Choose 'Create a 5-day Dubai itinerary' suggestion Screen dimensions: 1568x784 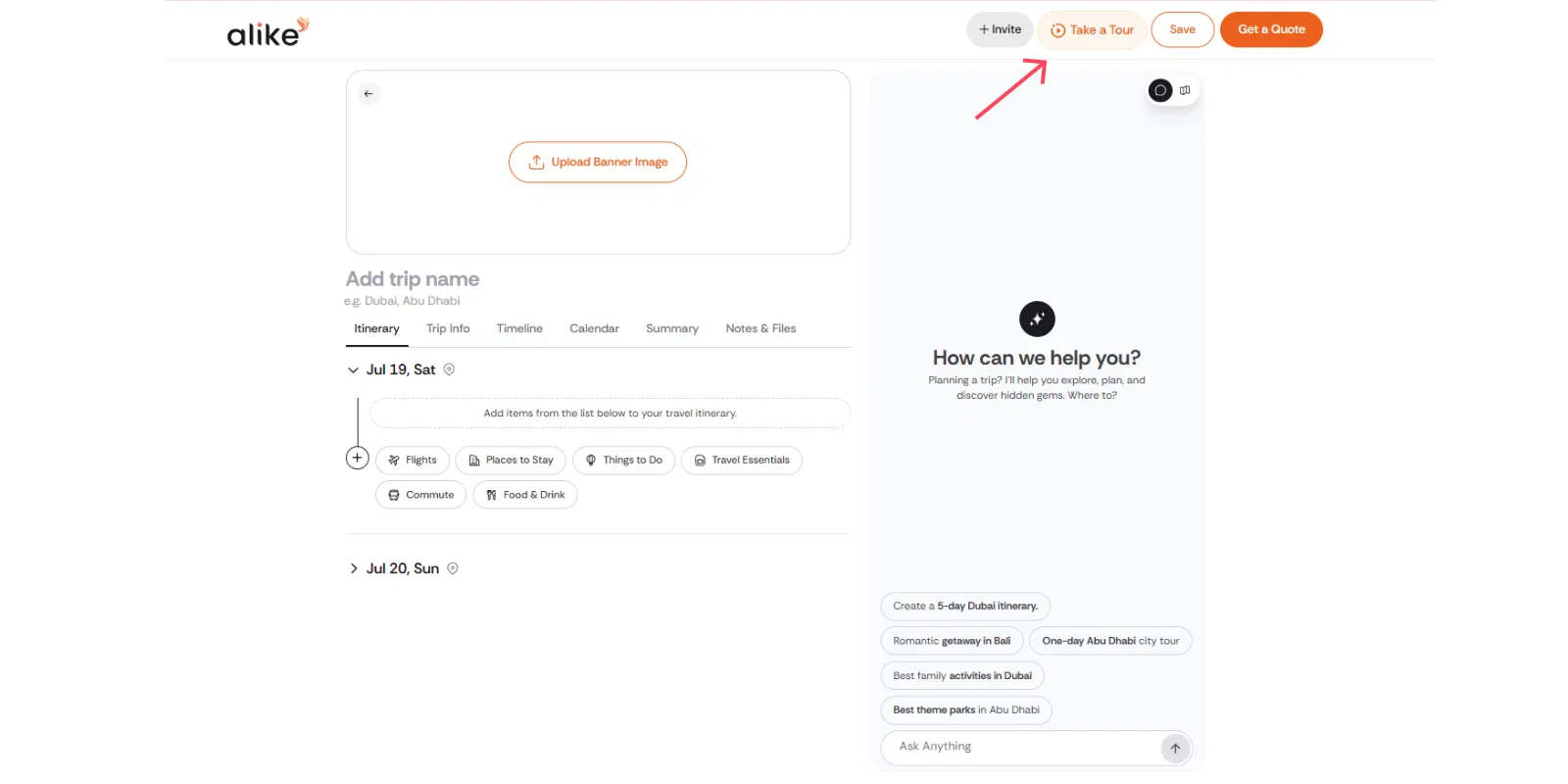[x=965, y=607]
